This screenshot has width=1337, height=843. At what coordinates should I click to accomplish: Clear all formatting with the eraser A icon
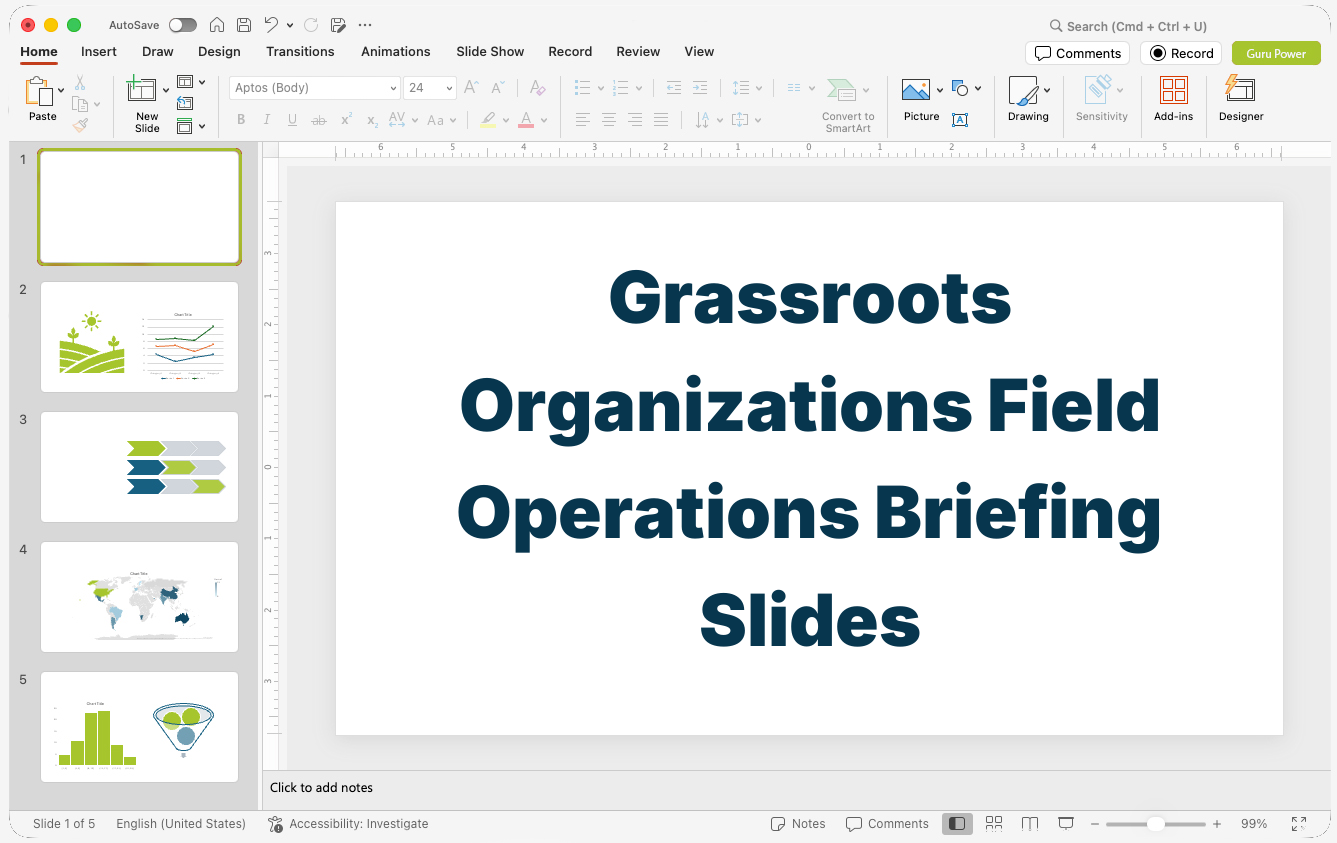pos(537,88)
